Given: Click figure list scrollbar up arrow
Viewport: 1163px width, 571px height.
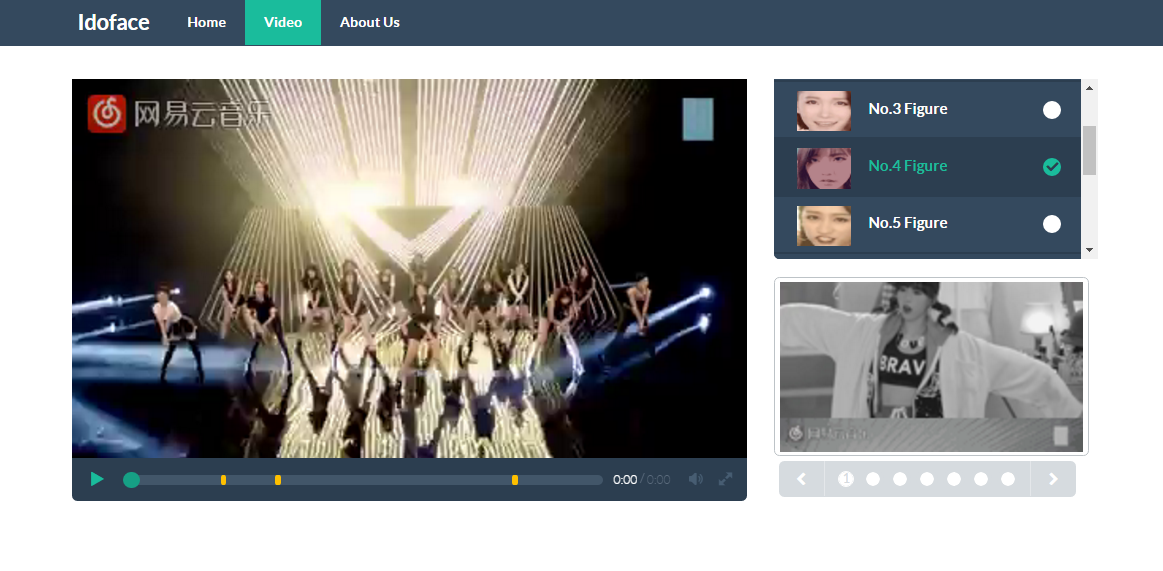Looking at the screenshot, I should (1090, 88).
